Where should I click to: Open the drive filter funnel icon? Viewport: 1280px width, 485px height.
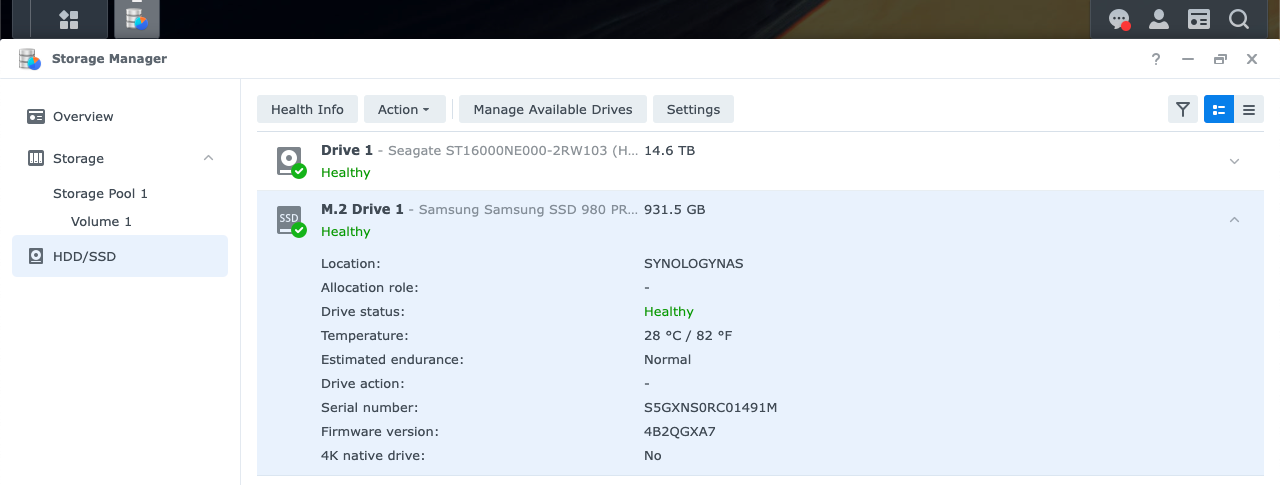1183,109
